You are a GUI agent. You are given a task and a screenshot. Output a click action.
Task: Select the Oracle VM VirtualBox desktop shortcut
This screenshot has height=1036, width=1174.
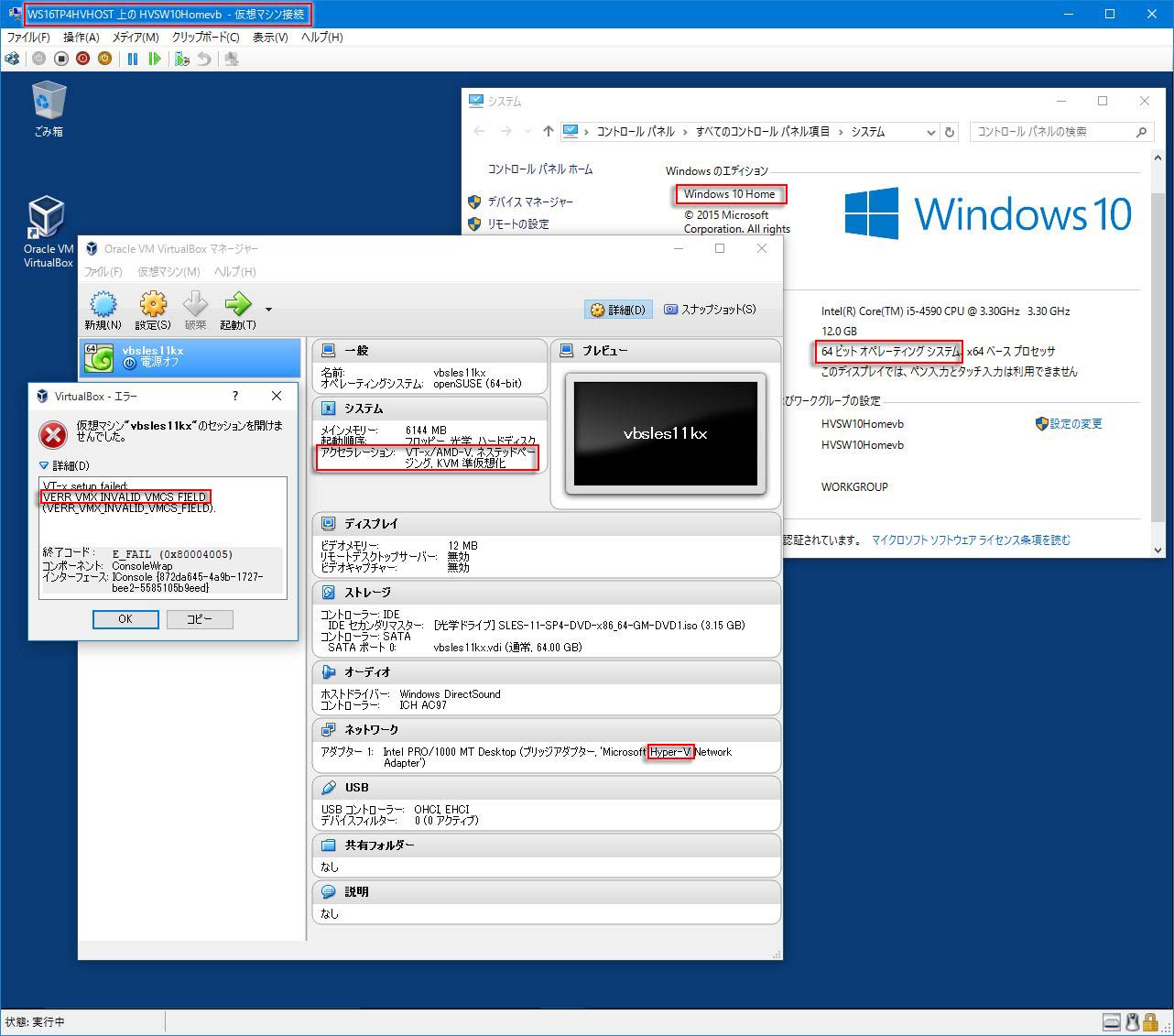point(49,232)
